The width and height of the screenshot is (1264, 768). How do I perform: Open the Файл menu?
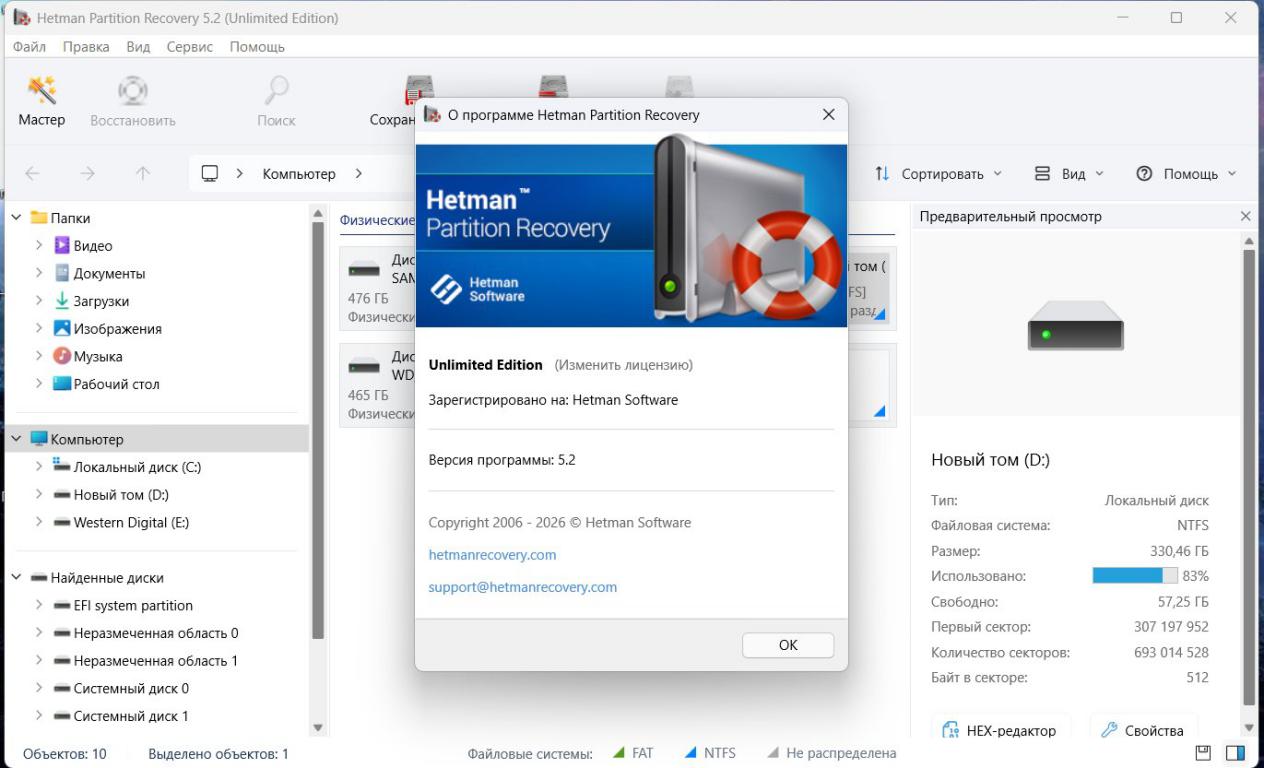(29, 47)
